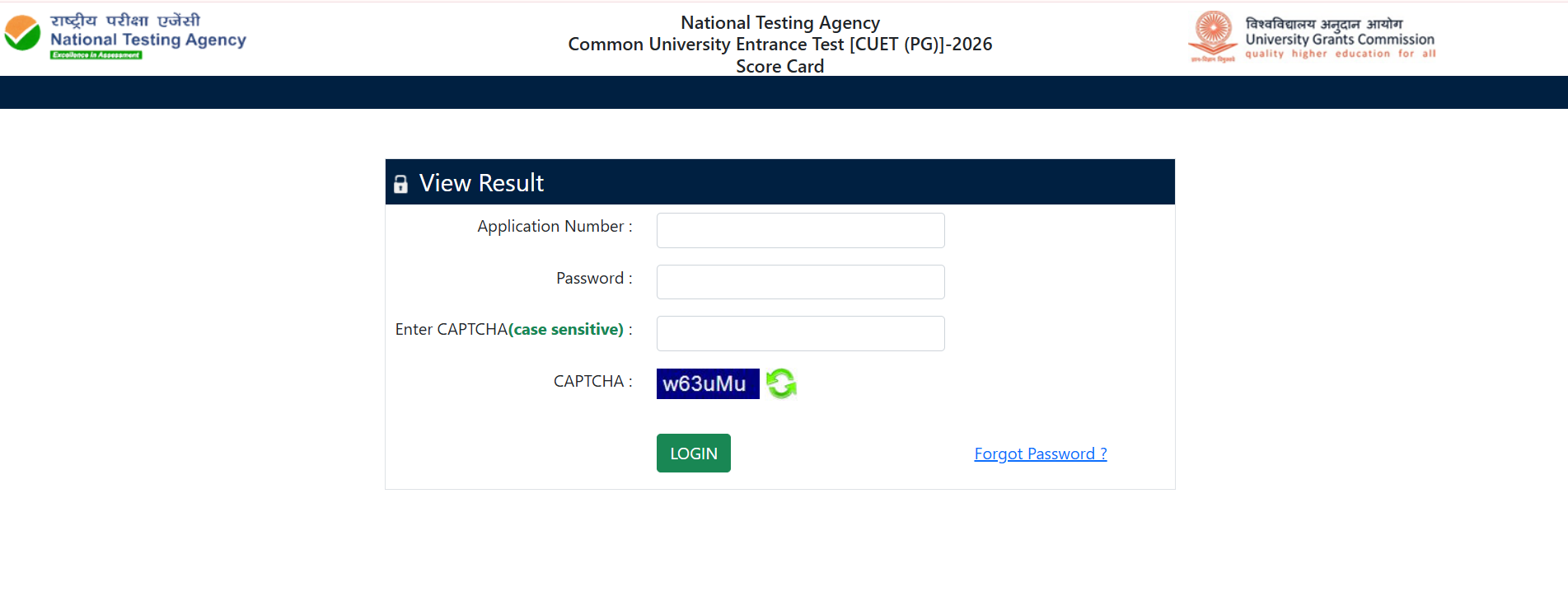Focus the Password input box
This screenshot has height=611, width=1568.
(800, 282)
